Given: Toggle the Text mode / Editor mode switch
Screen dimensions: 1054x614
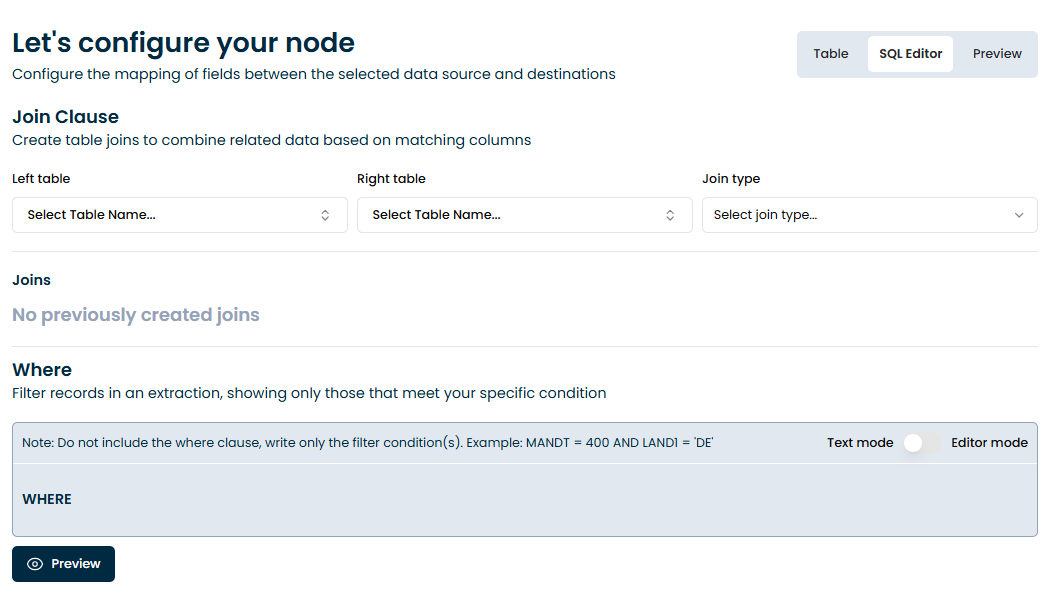Looking at the screenshot, I should pos(922,443).
